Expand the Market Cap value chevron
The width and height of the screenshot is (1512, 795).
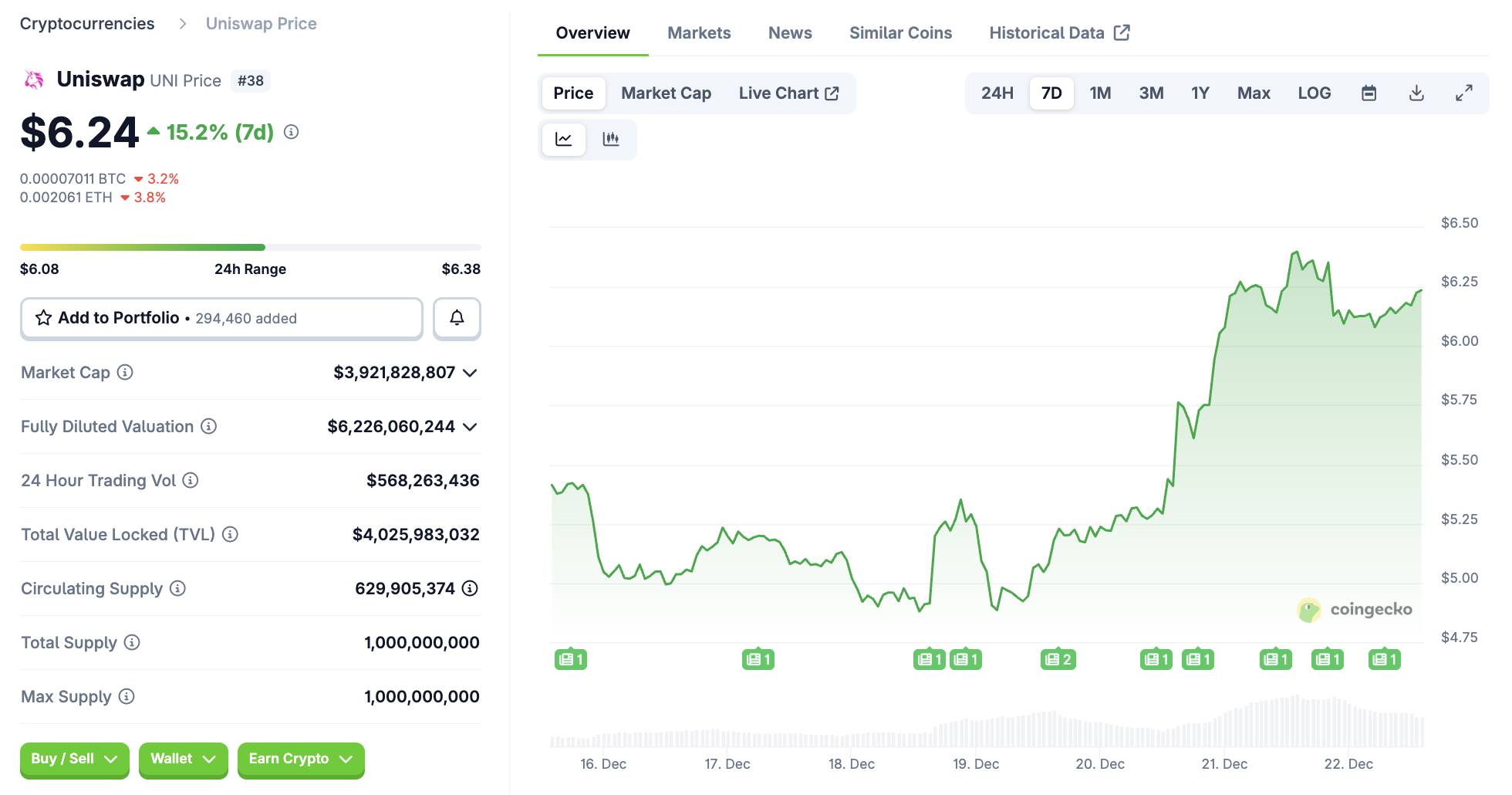click(x=470, y=373)
